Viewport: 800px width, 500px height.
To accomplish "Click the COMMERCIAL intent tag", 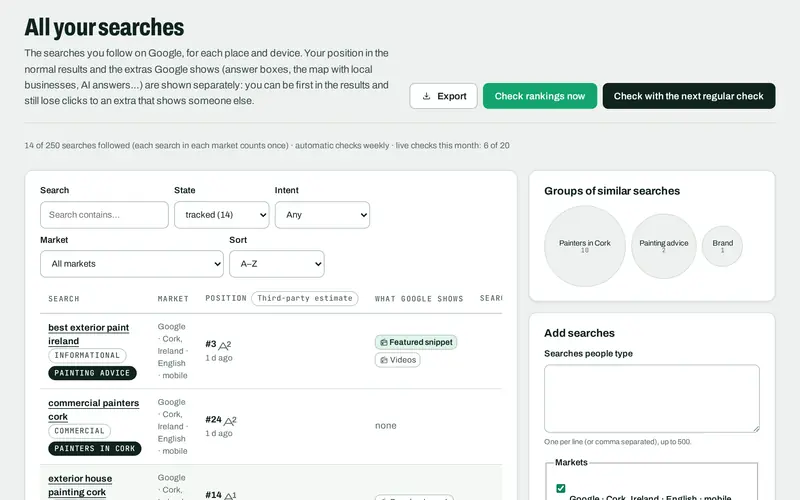I will (79, 431).
